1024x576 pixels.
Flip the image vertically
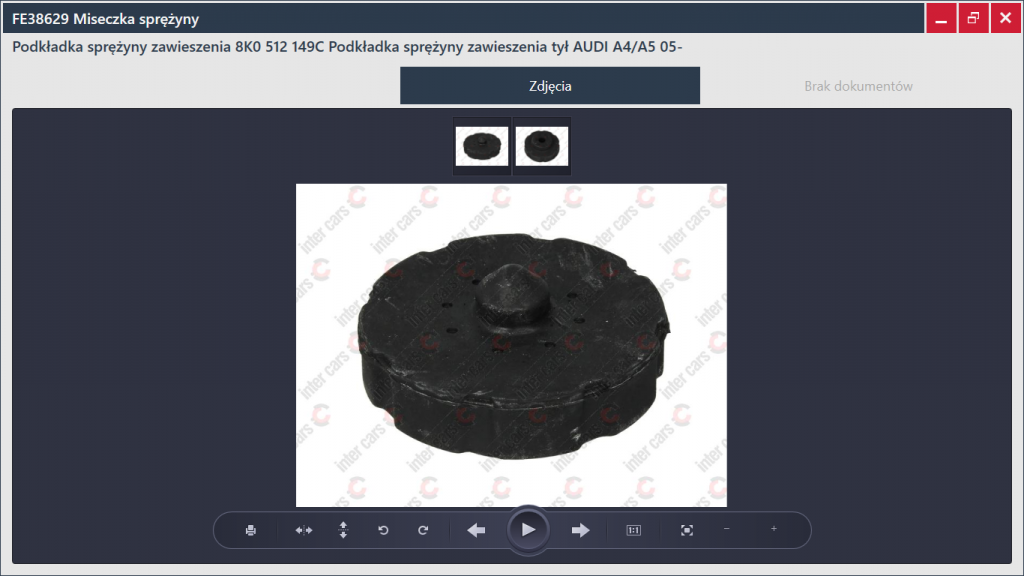[344, 530]
